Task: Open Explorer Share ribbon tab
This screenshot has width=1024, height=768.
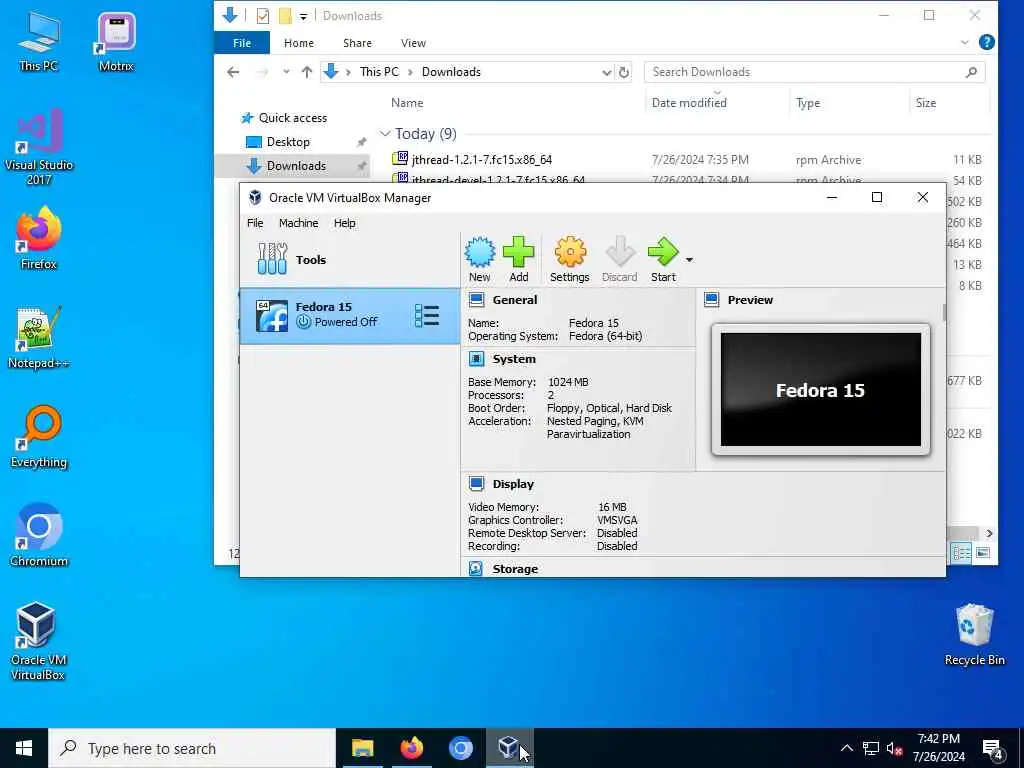Action: coord(357,43)
